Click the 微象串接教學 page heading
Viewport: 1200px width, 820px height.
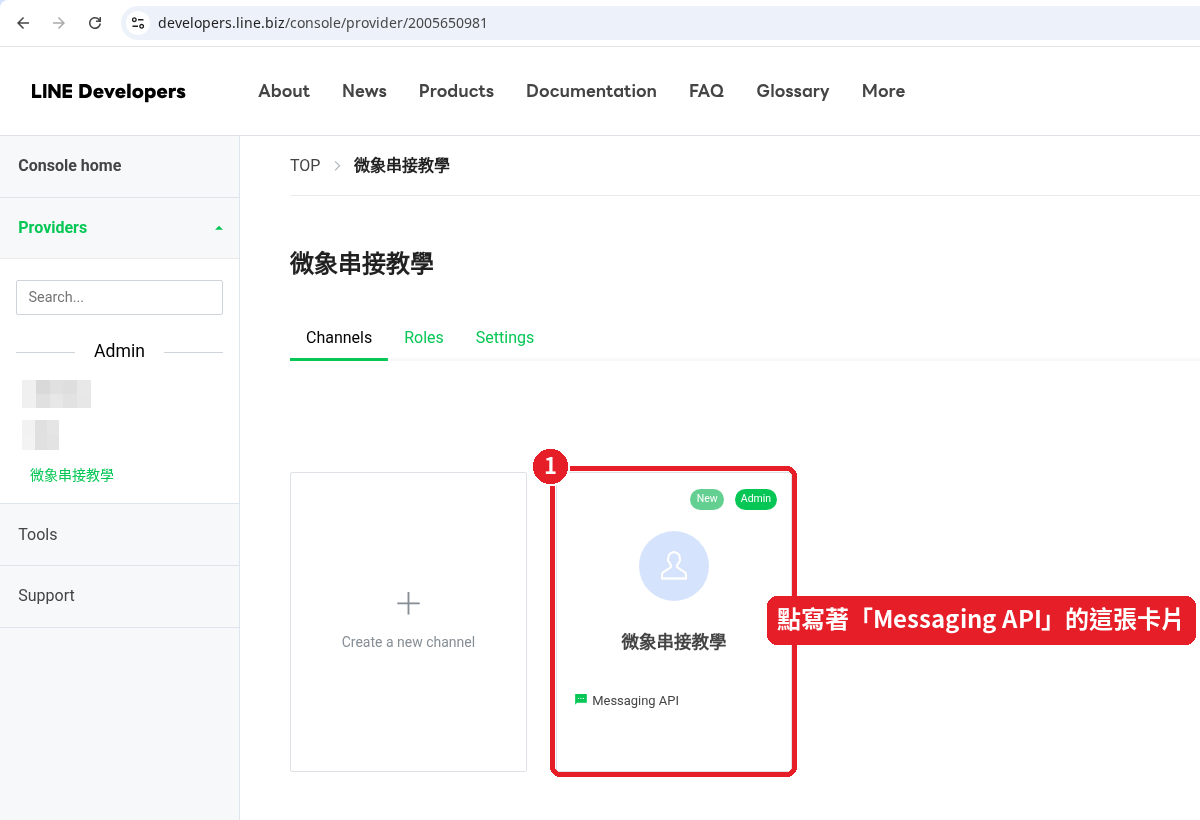[x=362, y=264]
